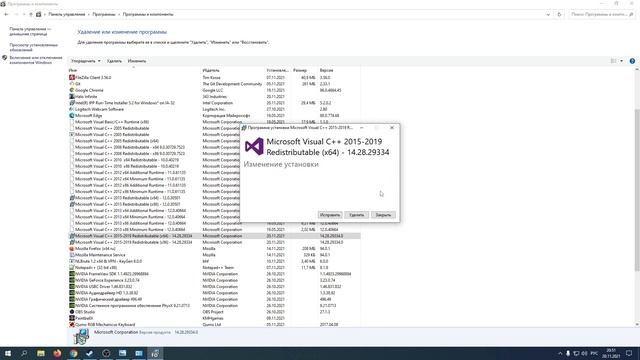This screenshot has width=640, height=360.
Task: Launch Firefox from the taskbar
Action: point(57,353)
